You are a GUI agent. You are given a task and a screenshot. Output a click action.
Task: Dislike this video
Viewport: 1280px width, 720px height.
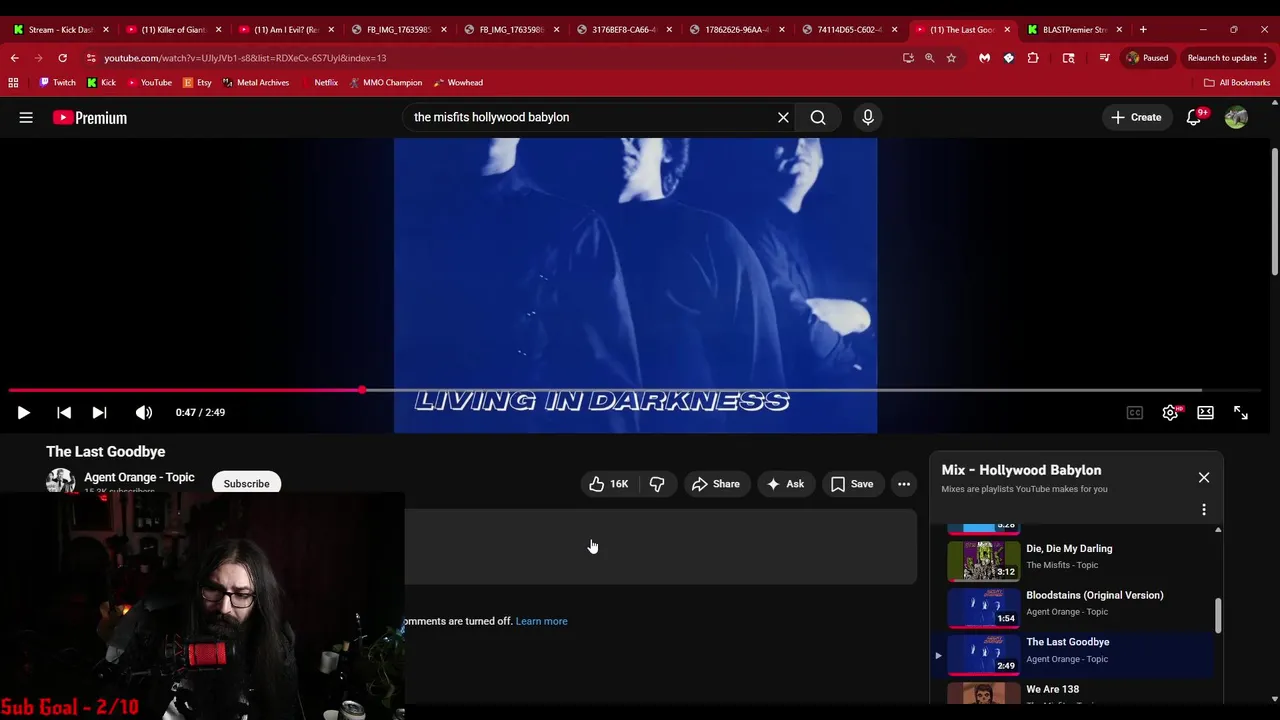tap(657, 484)
